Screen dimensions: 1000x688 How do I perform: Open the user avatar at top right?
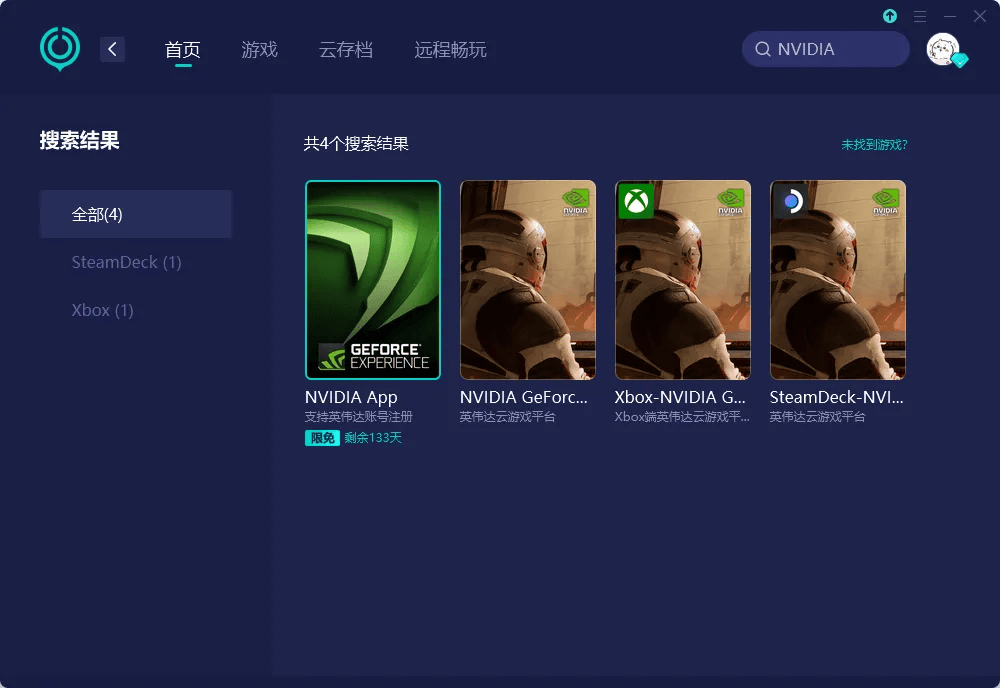tap(941, 47)
